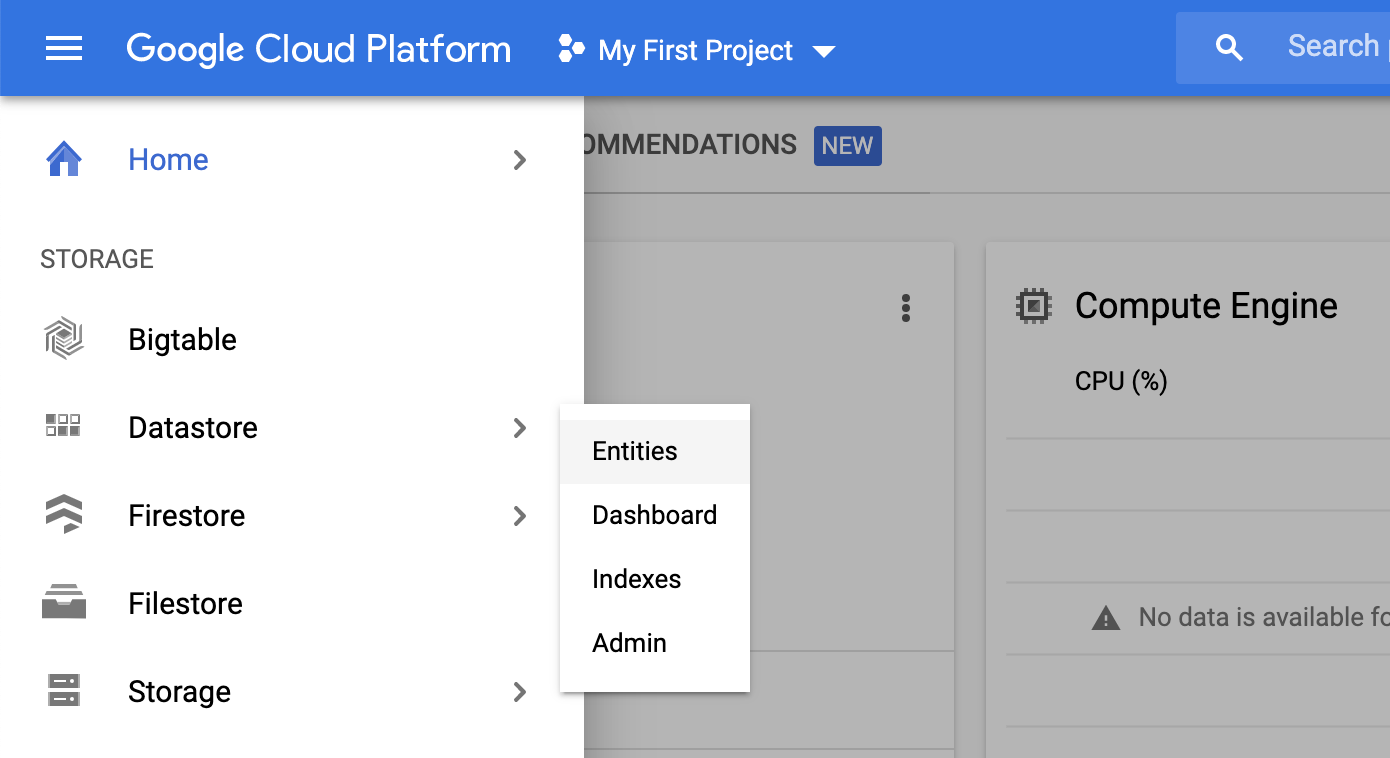The image size is (1390, 758).
Task: Click the search magnifier icon
Action: tap(1229, 48)
